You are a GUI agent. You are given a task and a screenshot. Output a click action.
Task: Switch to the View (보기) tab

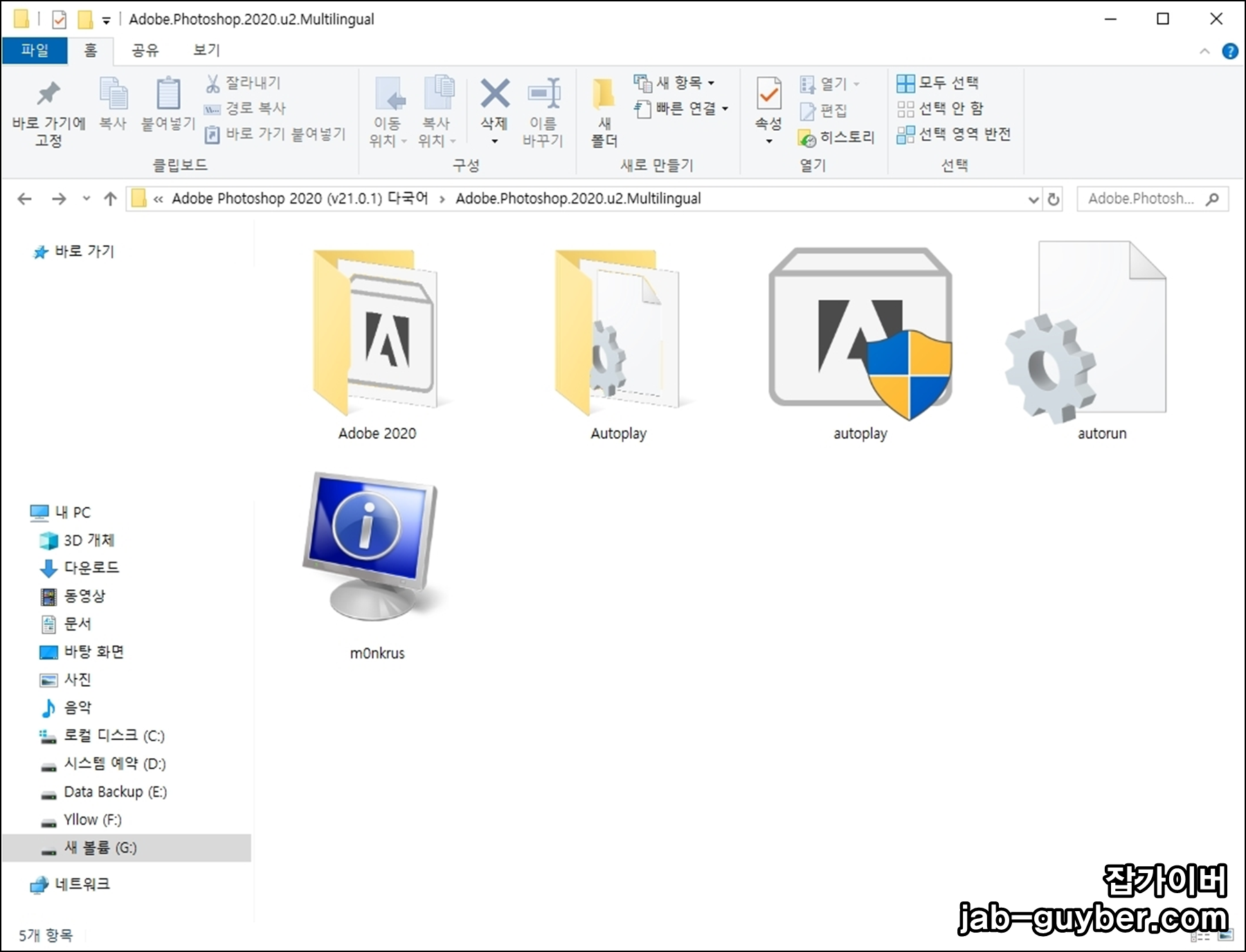(x=206, y=51)
